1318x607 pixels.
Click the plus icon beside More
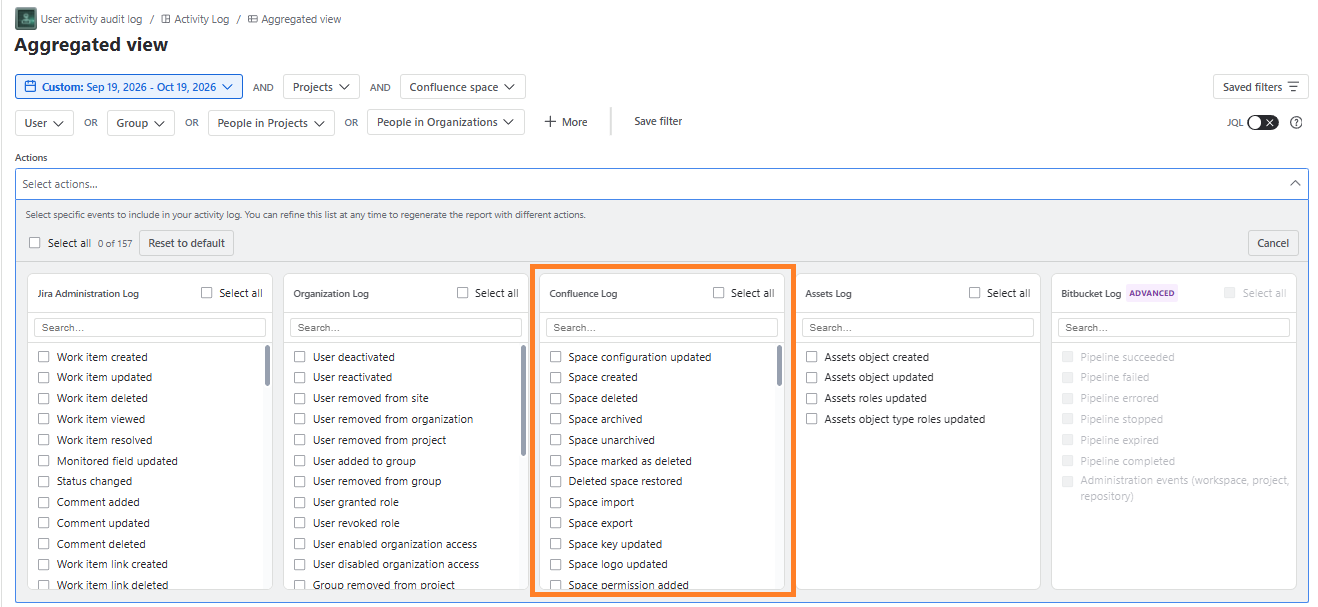[550, 122]
